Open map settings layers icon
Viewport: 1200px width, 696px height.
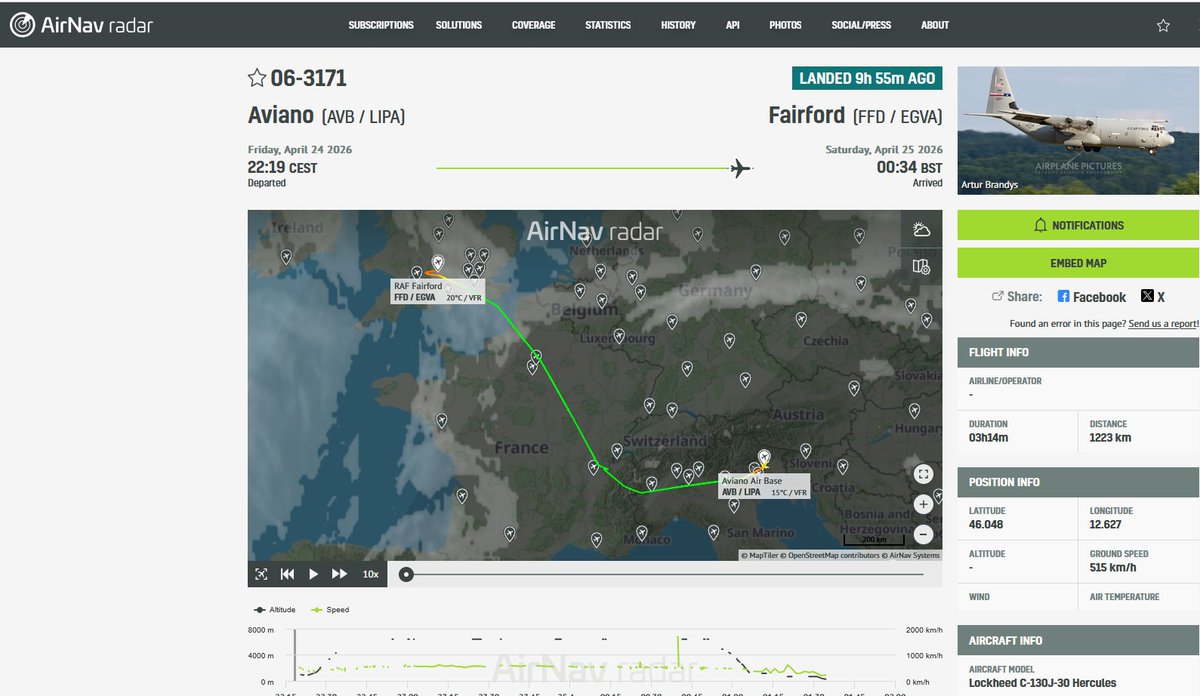coord(922,267)
